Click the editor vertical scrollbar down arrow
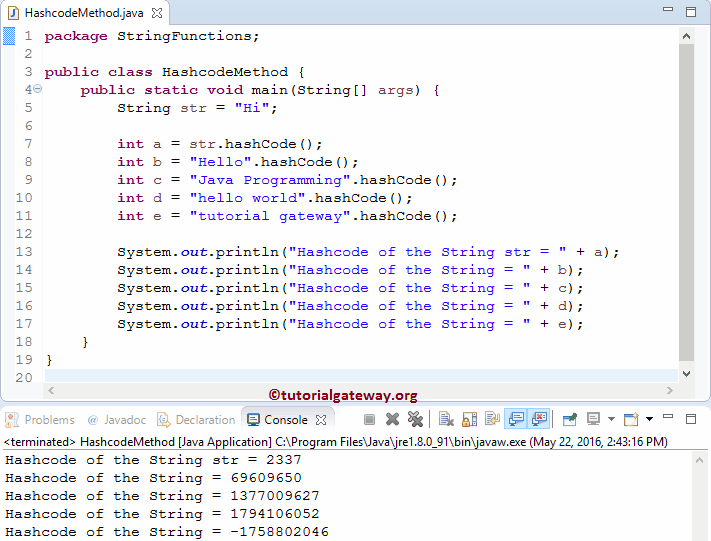 687,374
